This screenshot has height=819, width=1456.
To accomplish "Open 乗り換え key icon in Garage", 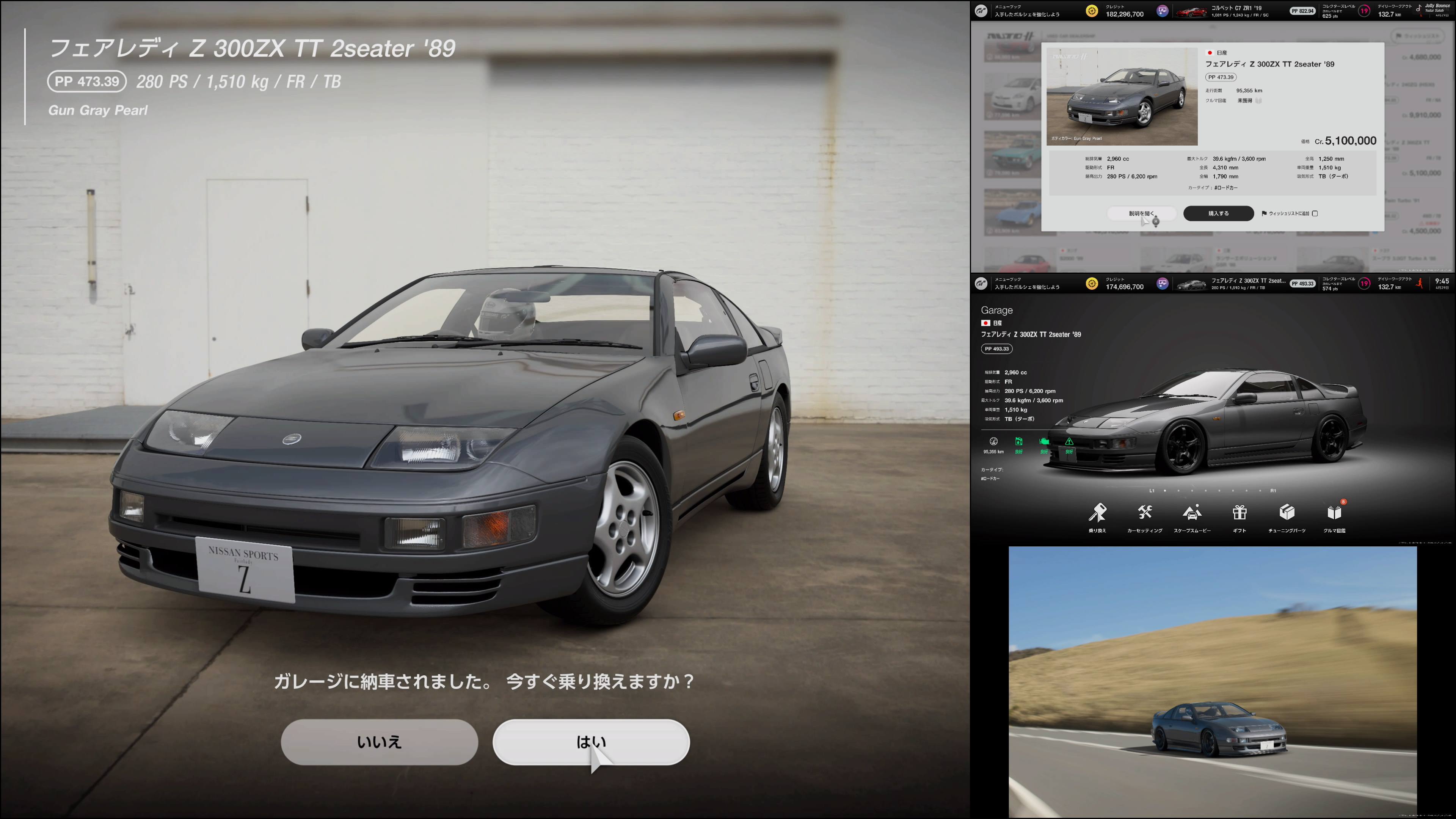I will (1097, 513).
